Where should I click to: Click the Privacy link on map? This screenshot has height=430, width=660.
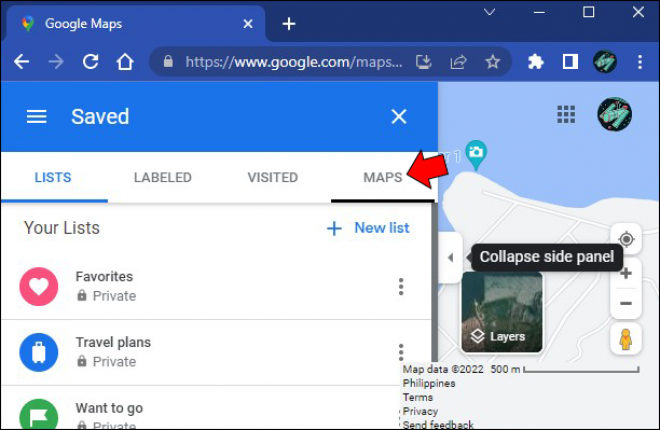point(420,411)
